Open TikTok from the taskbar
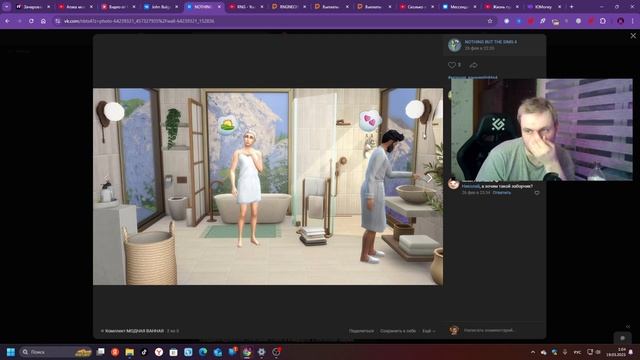Screen dimensions: 640x360 coord(144,352)
